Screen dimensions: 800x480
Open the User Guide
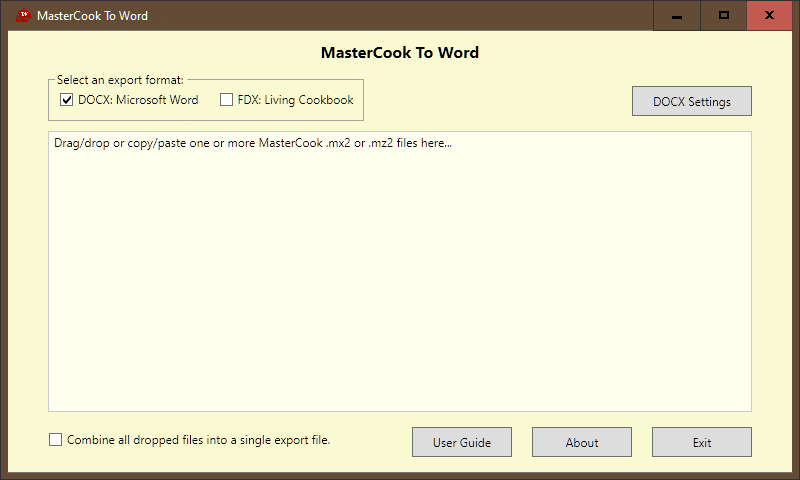[x=461, y=442]
